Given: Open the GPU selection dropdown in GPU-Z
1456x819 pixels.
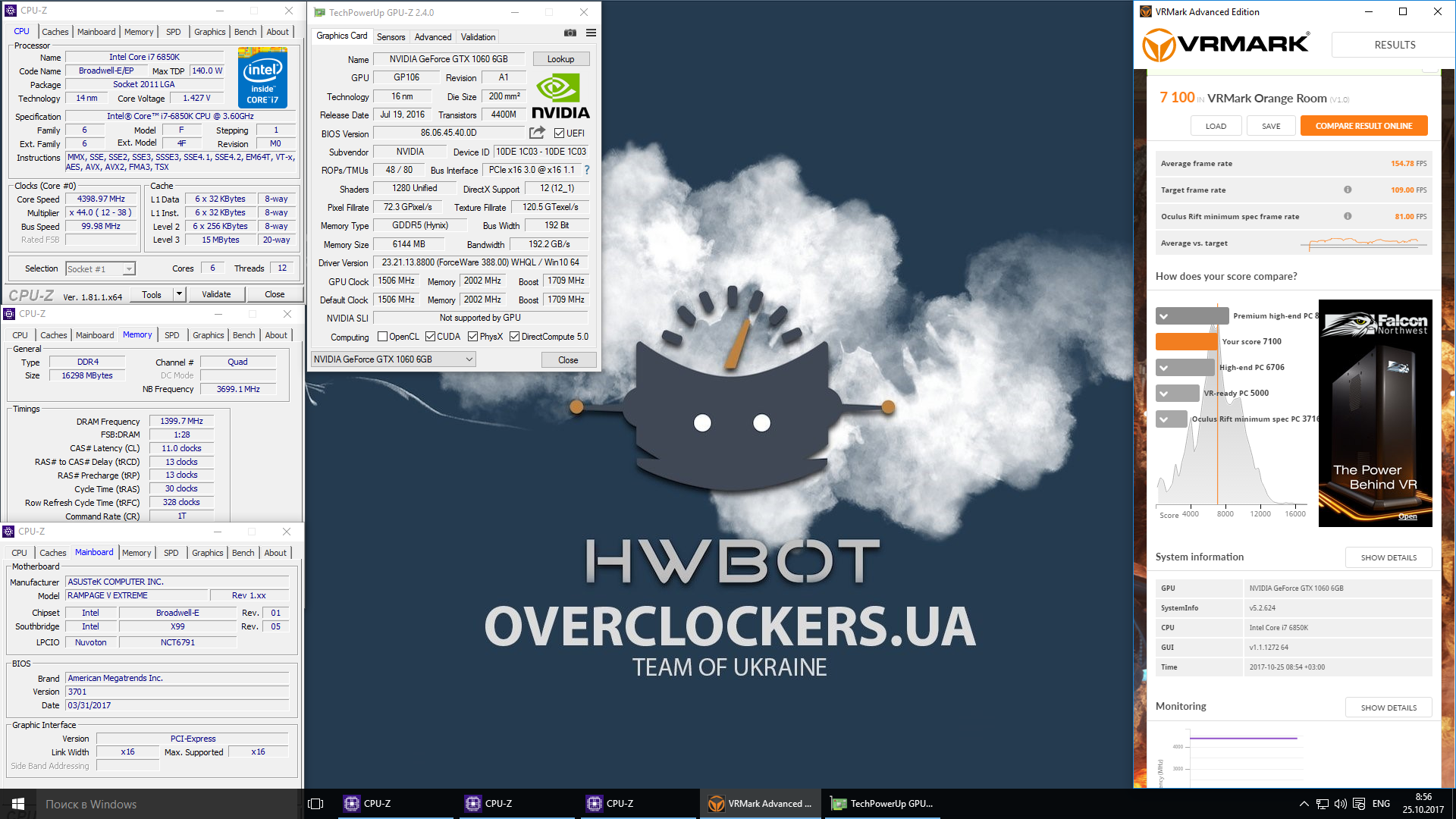Looking at the screenshot, I should pos(394,359).
